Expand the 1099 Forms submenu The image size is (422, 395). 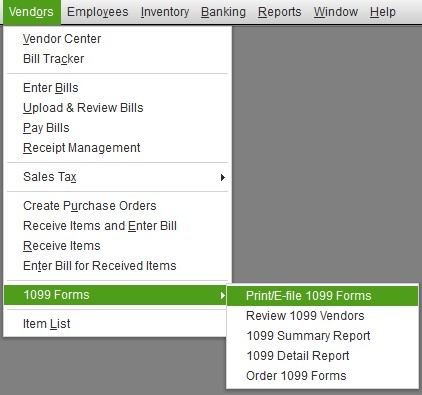pos(115,295)
